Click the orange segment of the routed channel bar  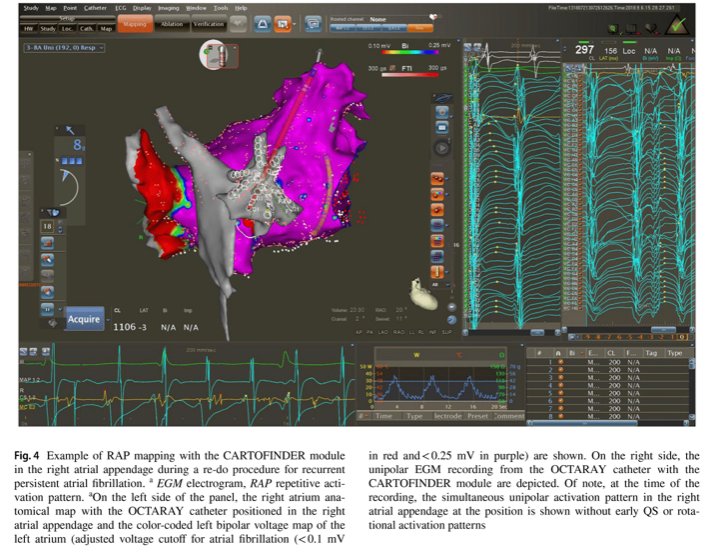click(x=420, y=28)
